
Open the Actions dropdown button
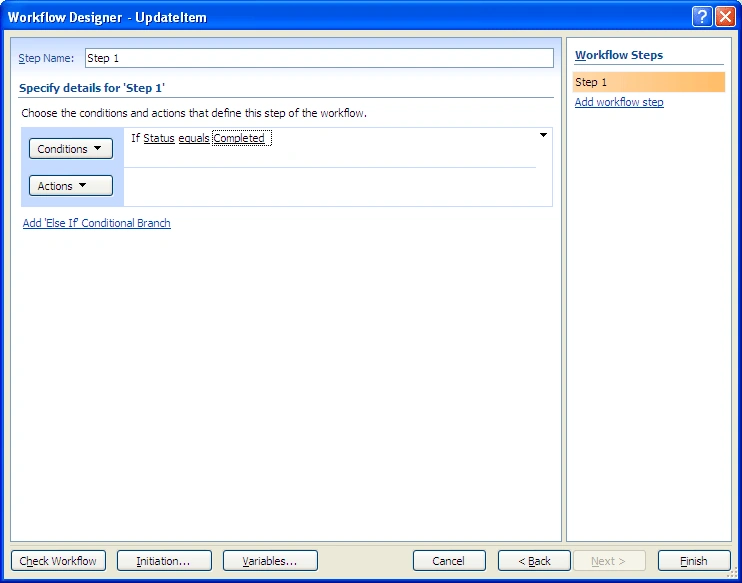71,186
